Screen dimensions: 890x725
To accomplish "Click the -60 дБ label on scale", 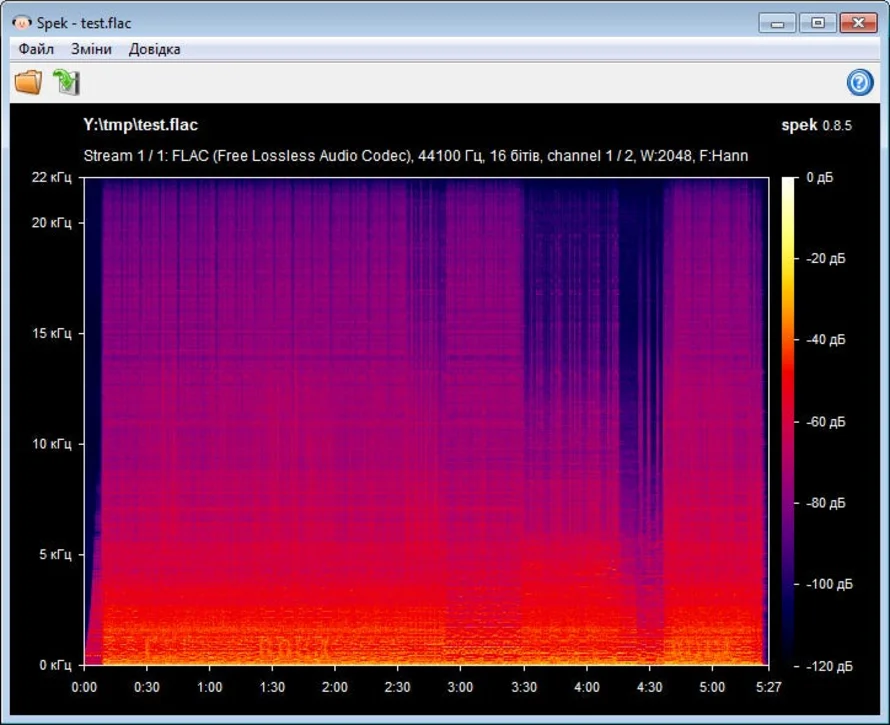I will coord(824,421).
